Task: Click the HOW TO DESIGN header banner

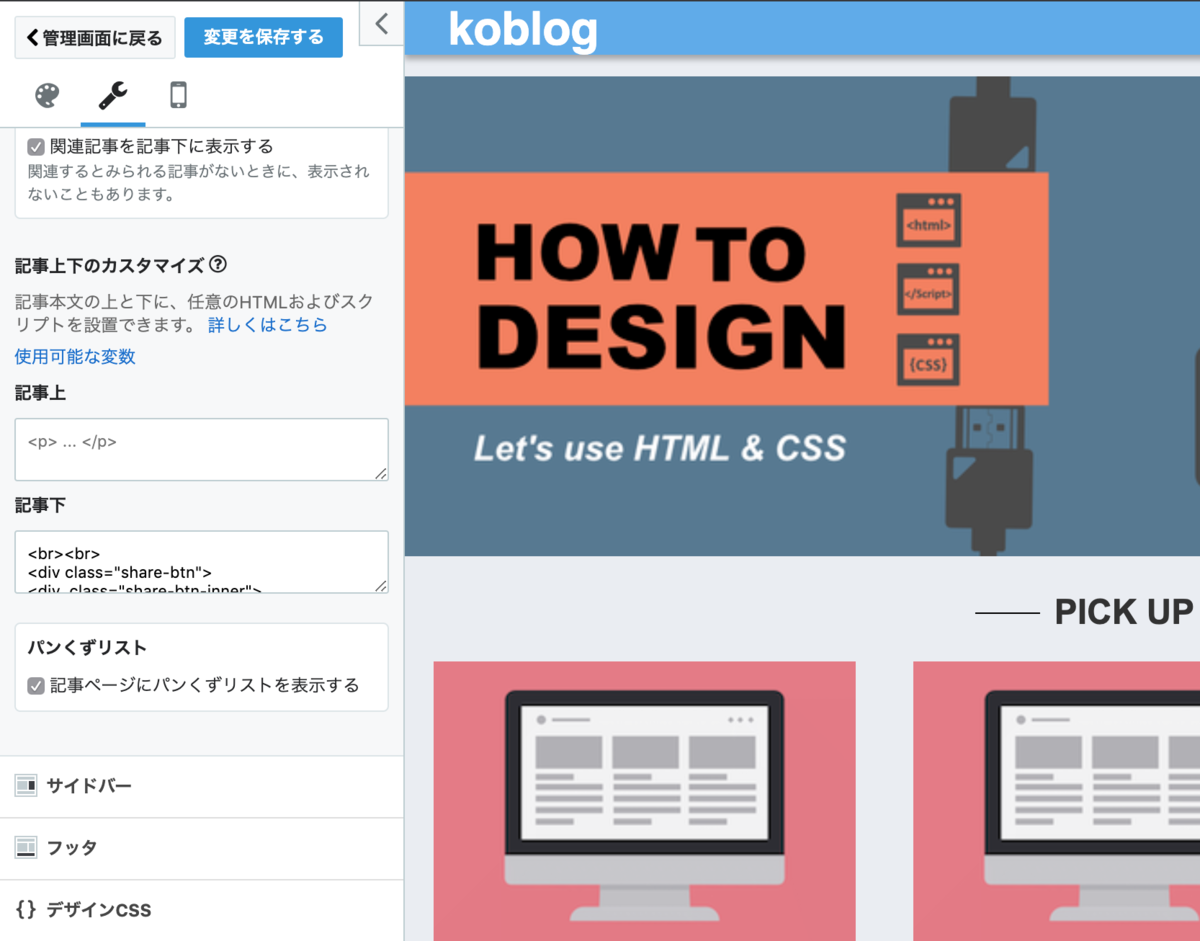Action: (802, 316)
